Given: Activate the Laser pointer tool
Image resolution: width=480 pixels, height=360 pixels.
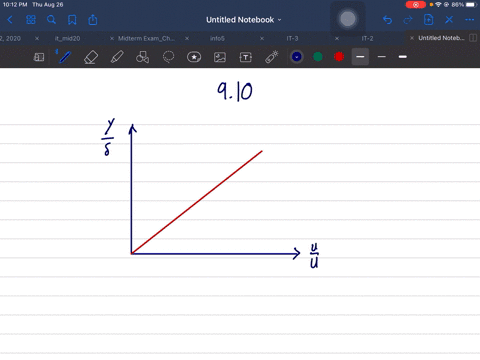Looking at the screenshot, I should 272,57.
